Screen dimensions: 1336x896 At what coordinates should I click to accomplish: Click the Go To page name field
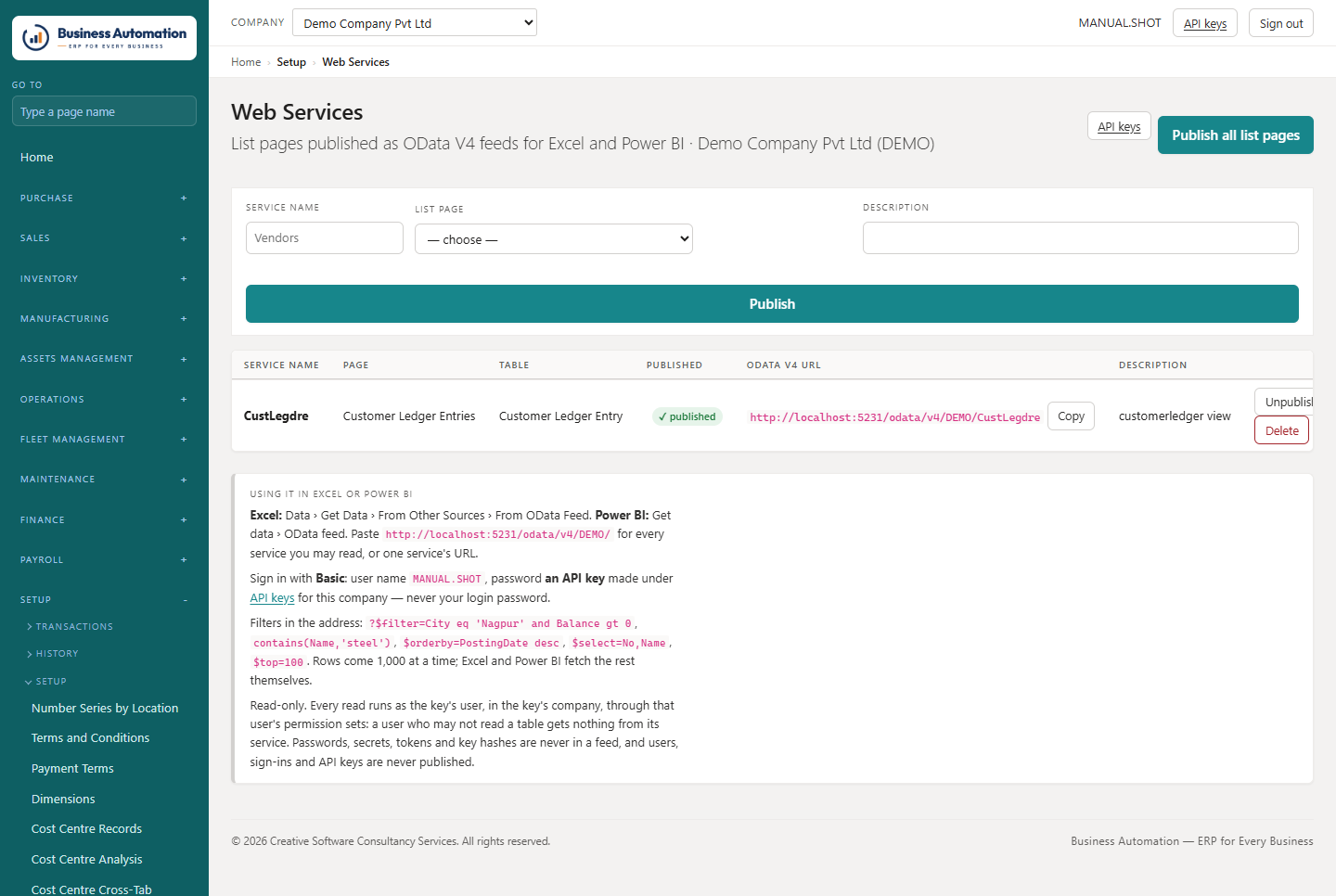(104, 111)
